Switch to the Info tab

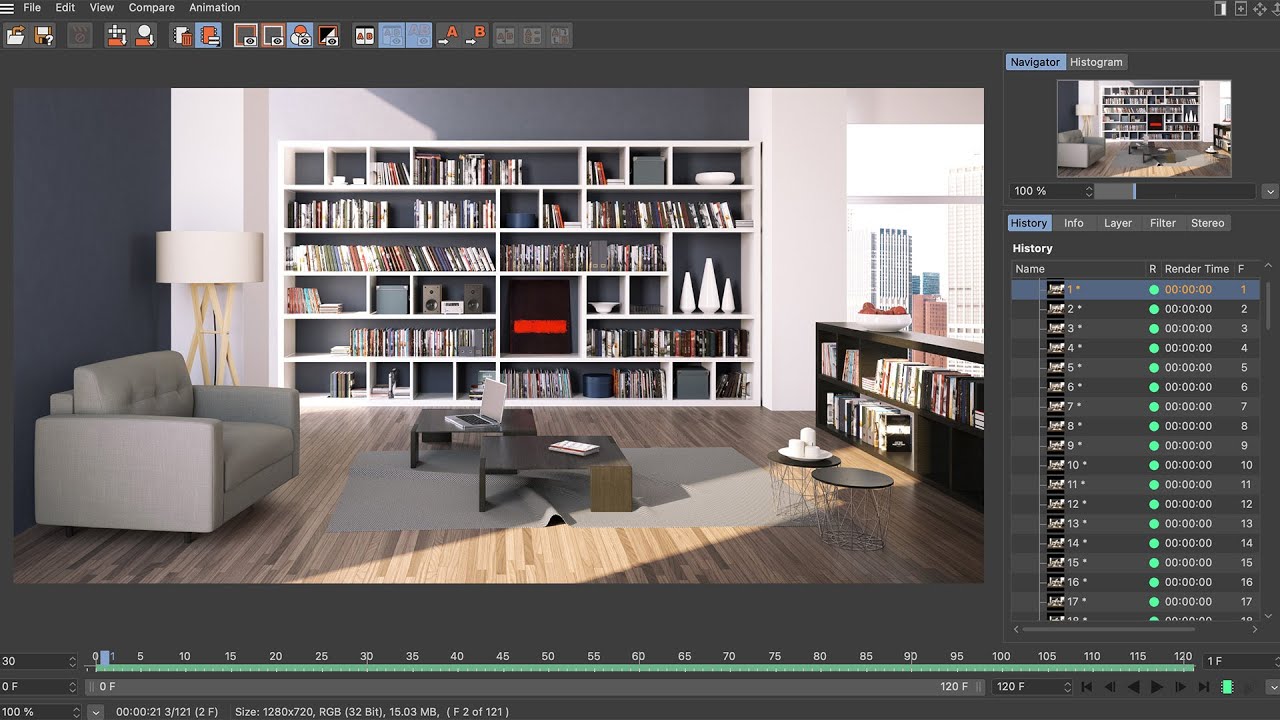tap(1074, 223)
